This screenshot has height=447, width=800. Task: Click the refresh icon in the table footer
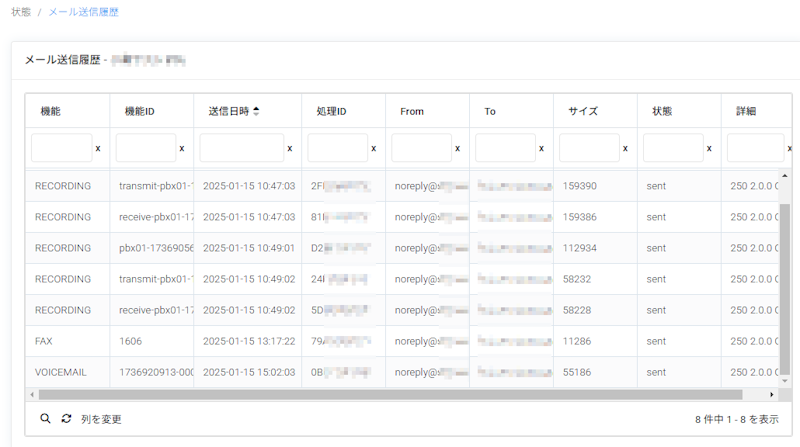[x=66, y=419]
